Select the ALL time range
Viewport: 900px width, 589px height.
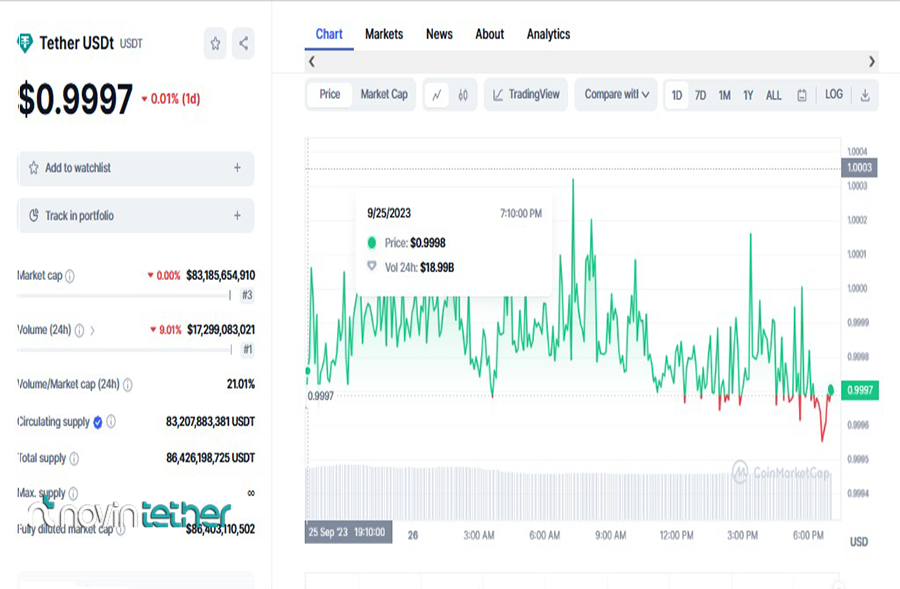point(773,95)
